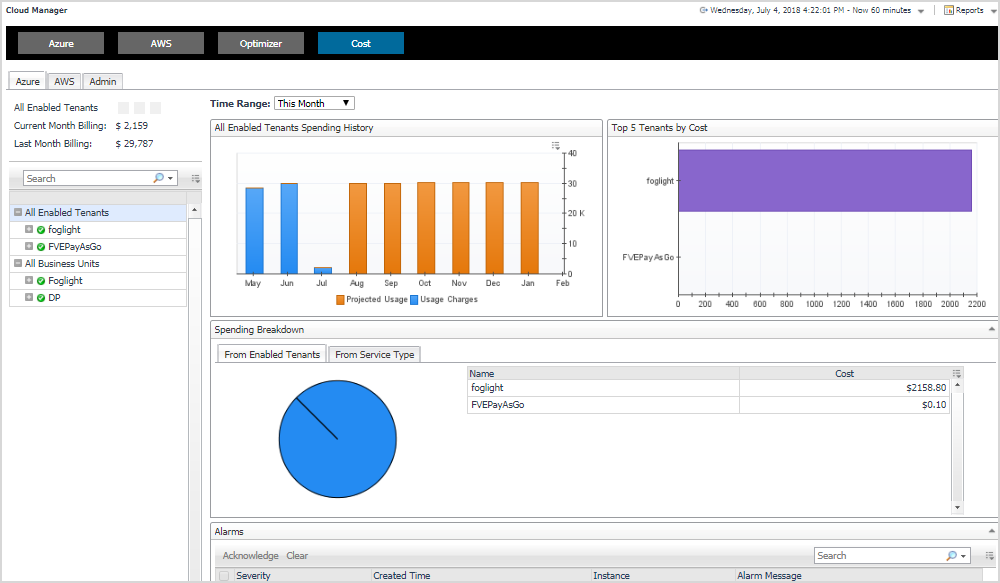Sort alarms by Severity column
Viewport: 1000px width, 583px height.
303,575
